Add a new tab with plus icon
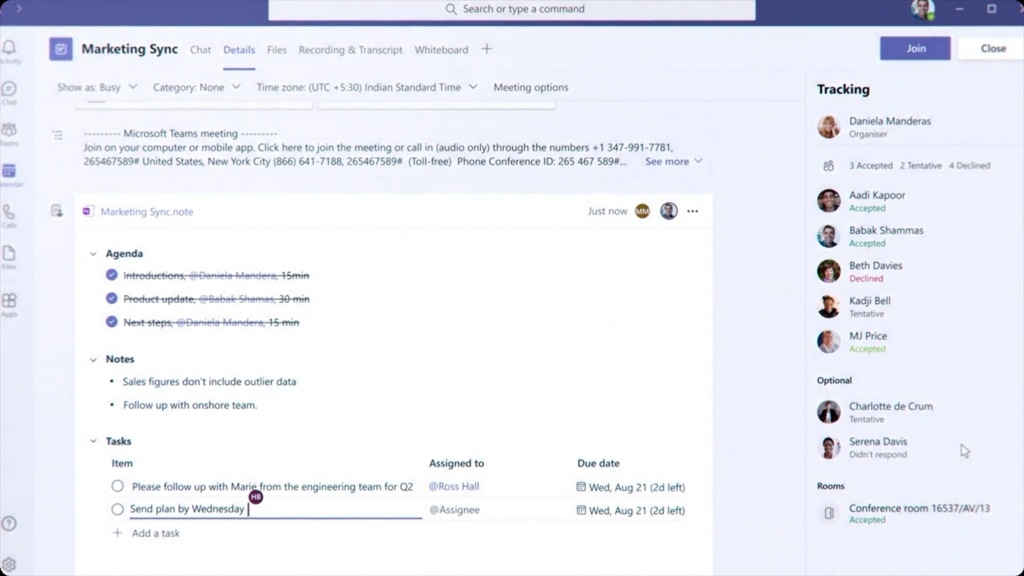This screenshot has height=576, width=1024. (487, 49)
